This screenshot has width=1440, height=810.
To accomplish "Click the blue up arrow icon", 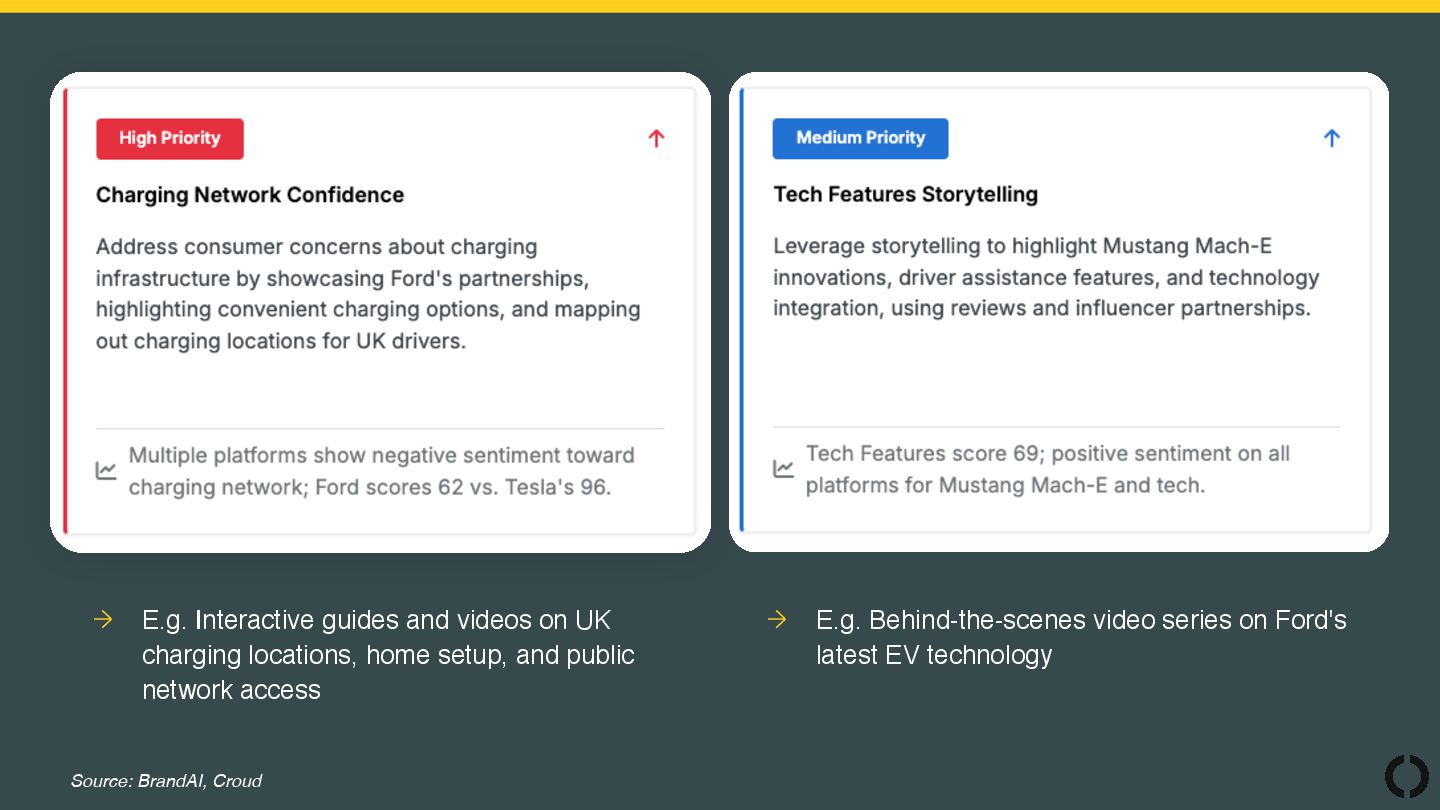I will click(x=1331, y=138).
